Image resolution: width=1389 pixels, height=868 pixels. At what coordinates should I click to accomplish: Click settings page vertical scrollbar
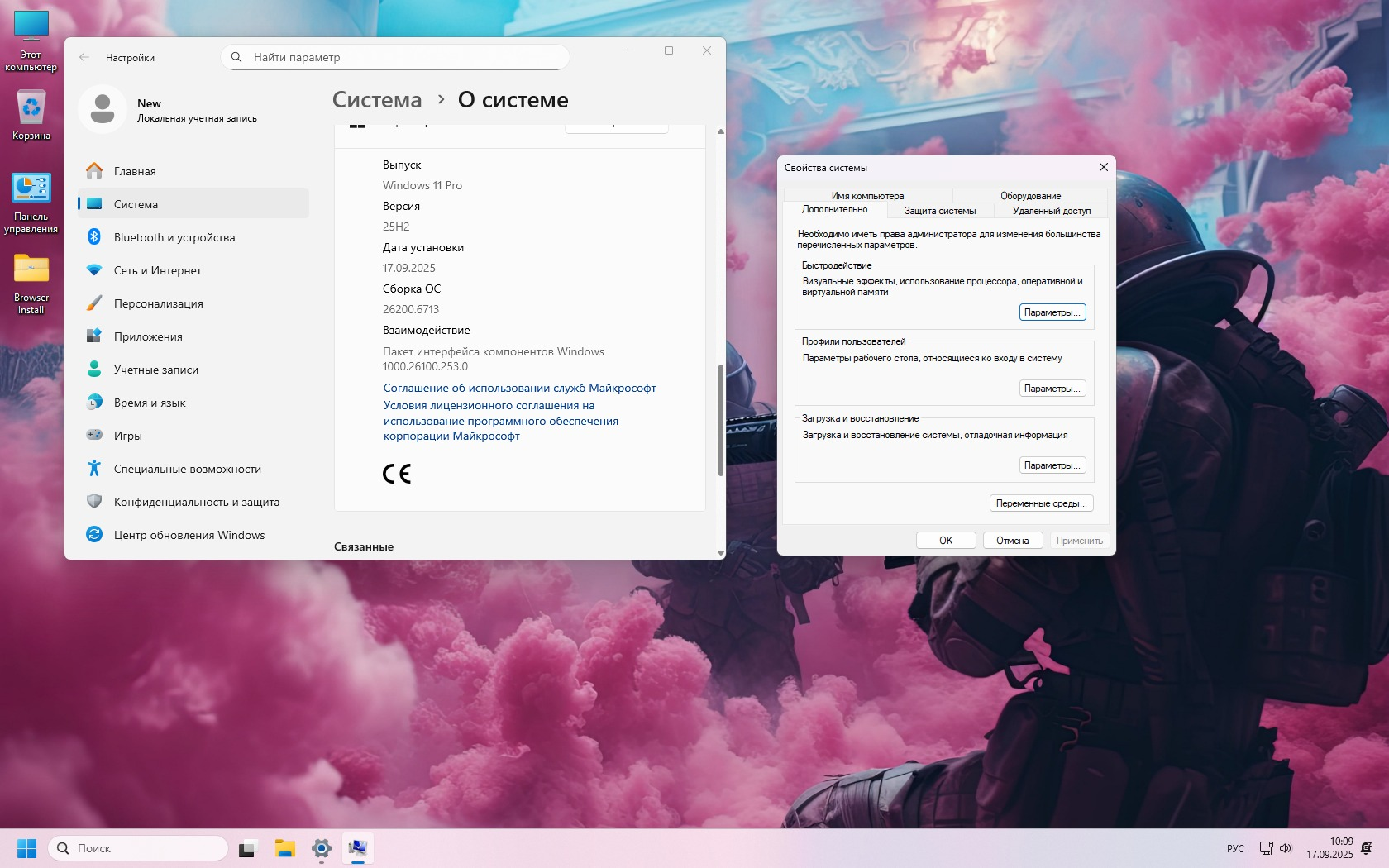(721, 420)
